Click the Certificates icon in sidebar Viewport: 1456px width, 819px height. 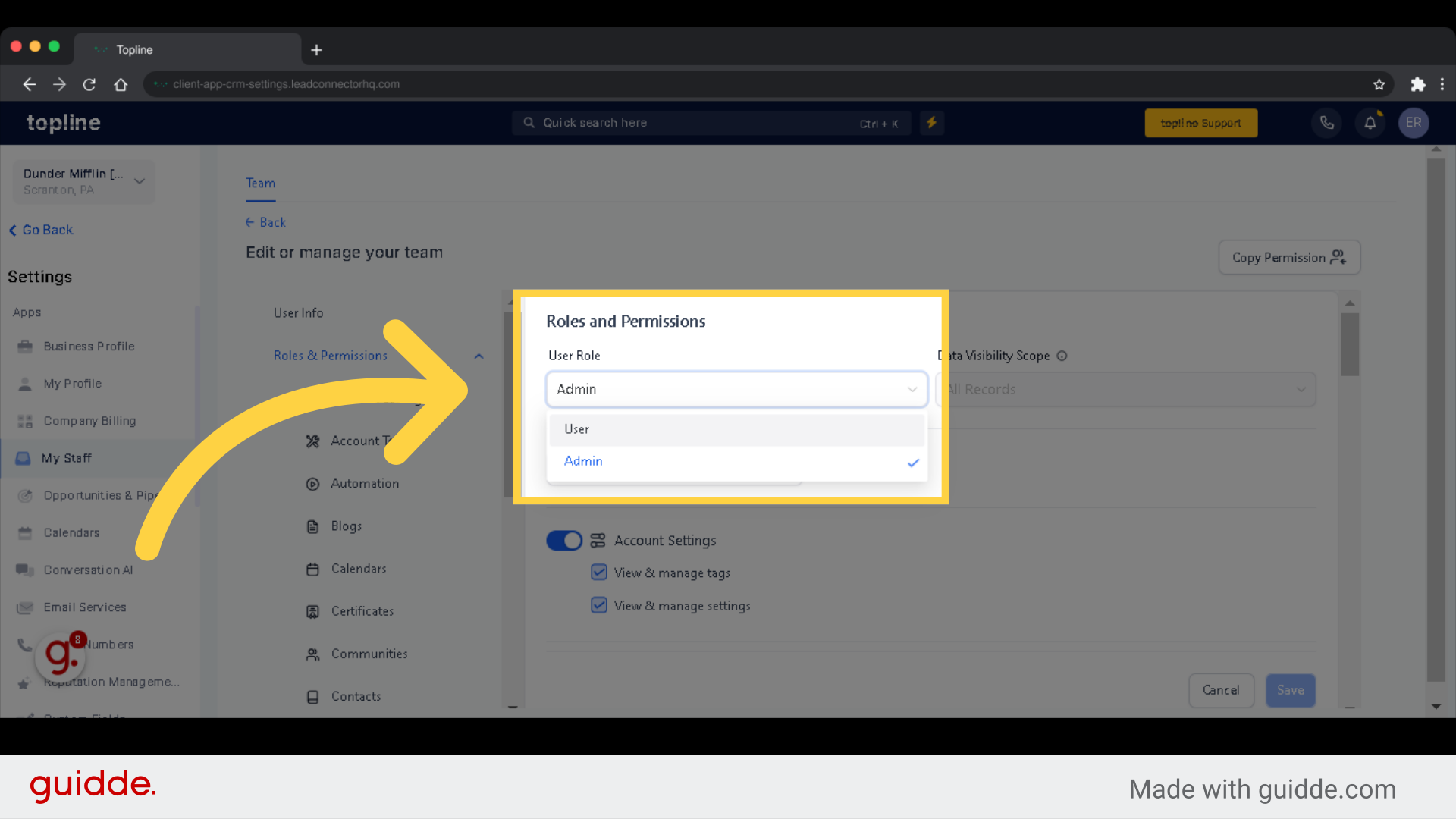tap(314, 611)
